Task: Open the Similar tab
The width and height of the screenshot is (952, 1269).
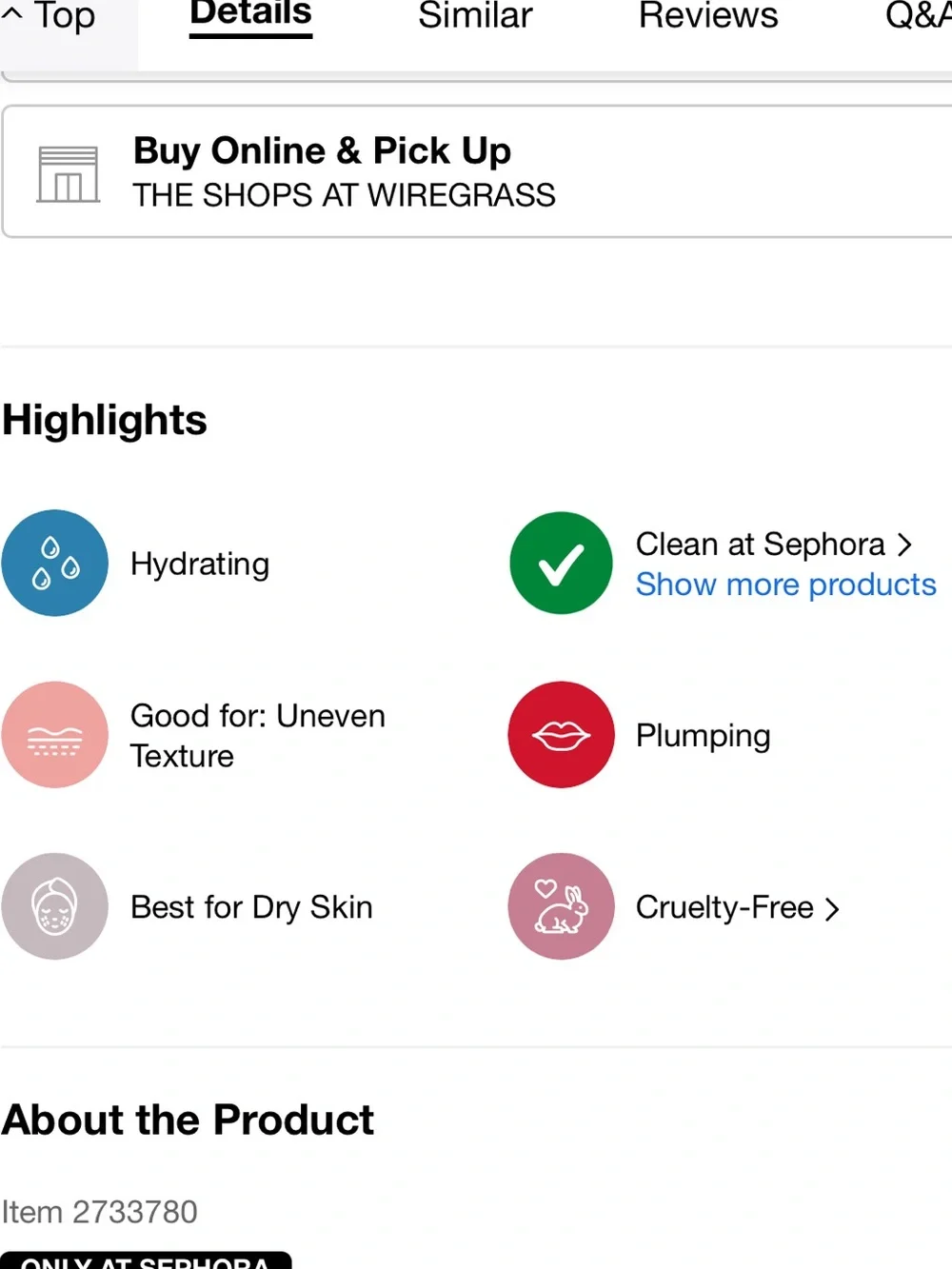Action: pos(475,15)
